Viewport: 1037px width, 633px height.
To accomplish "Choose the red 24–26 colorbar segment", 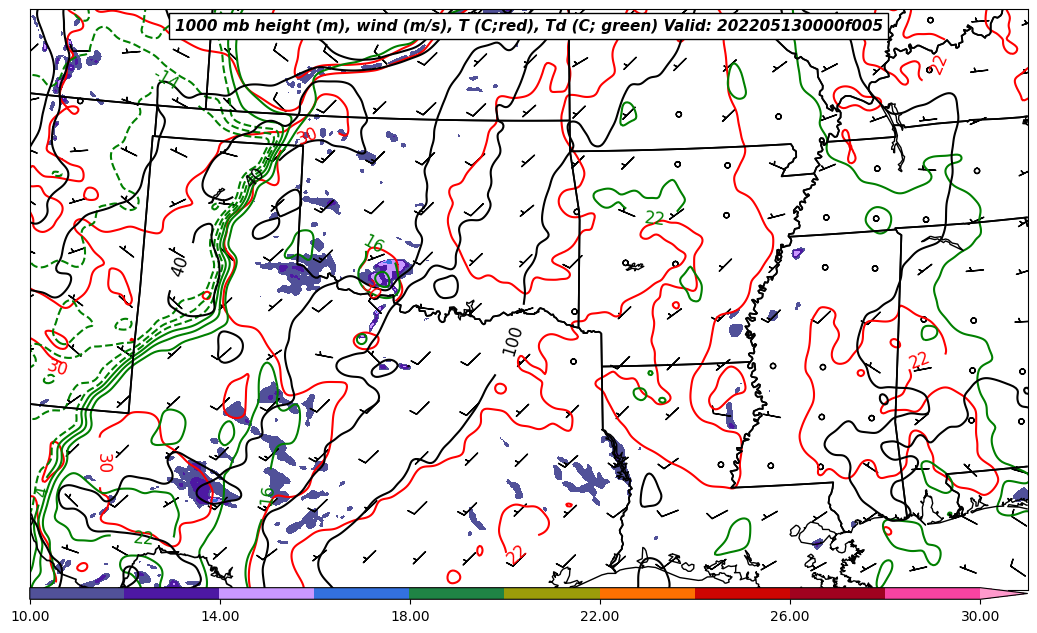I will pos(742,593).
